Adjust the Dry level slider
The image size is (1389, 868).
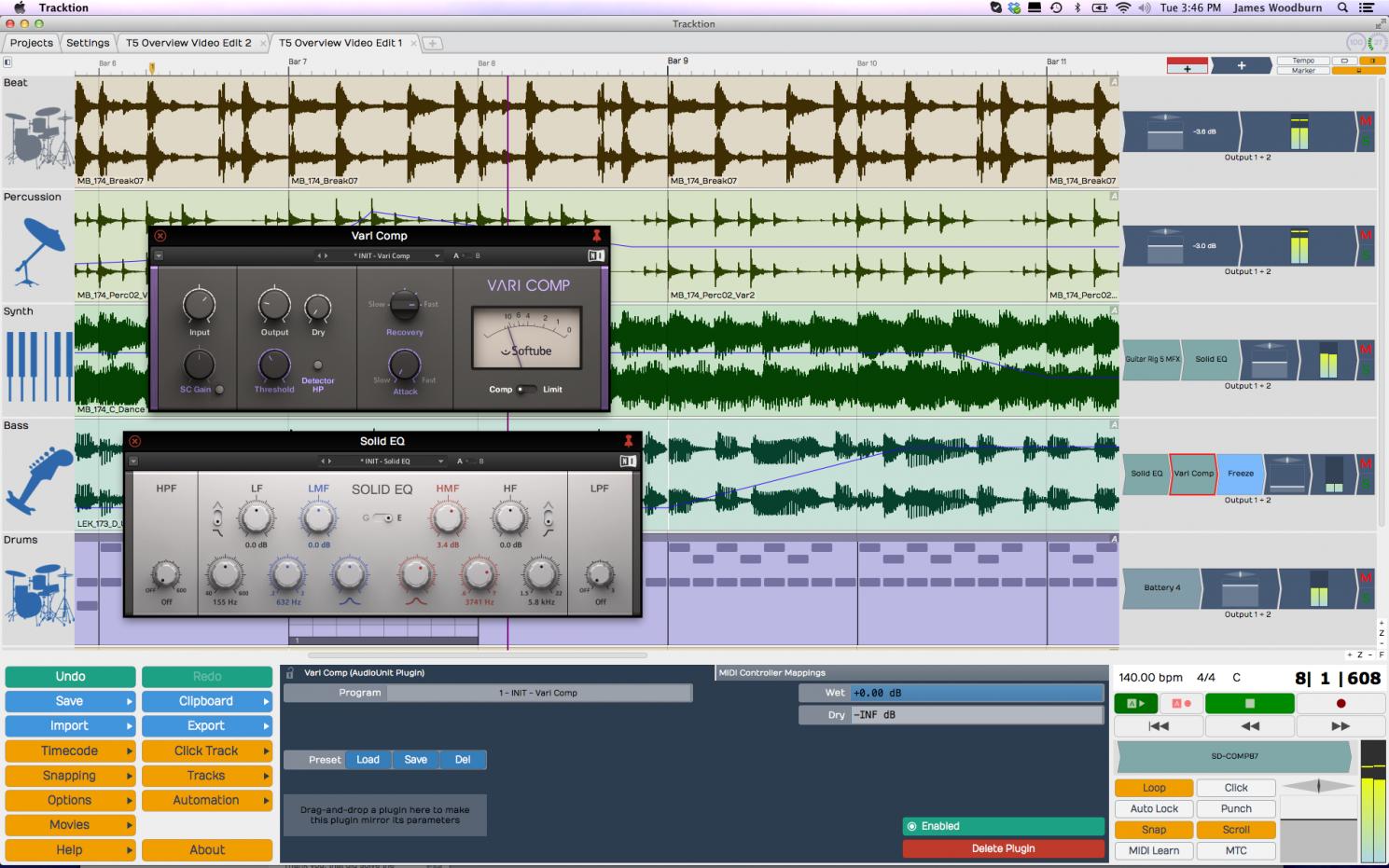[977, 715]
